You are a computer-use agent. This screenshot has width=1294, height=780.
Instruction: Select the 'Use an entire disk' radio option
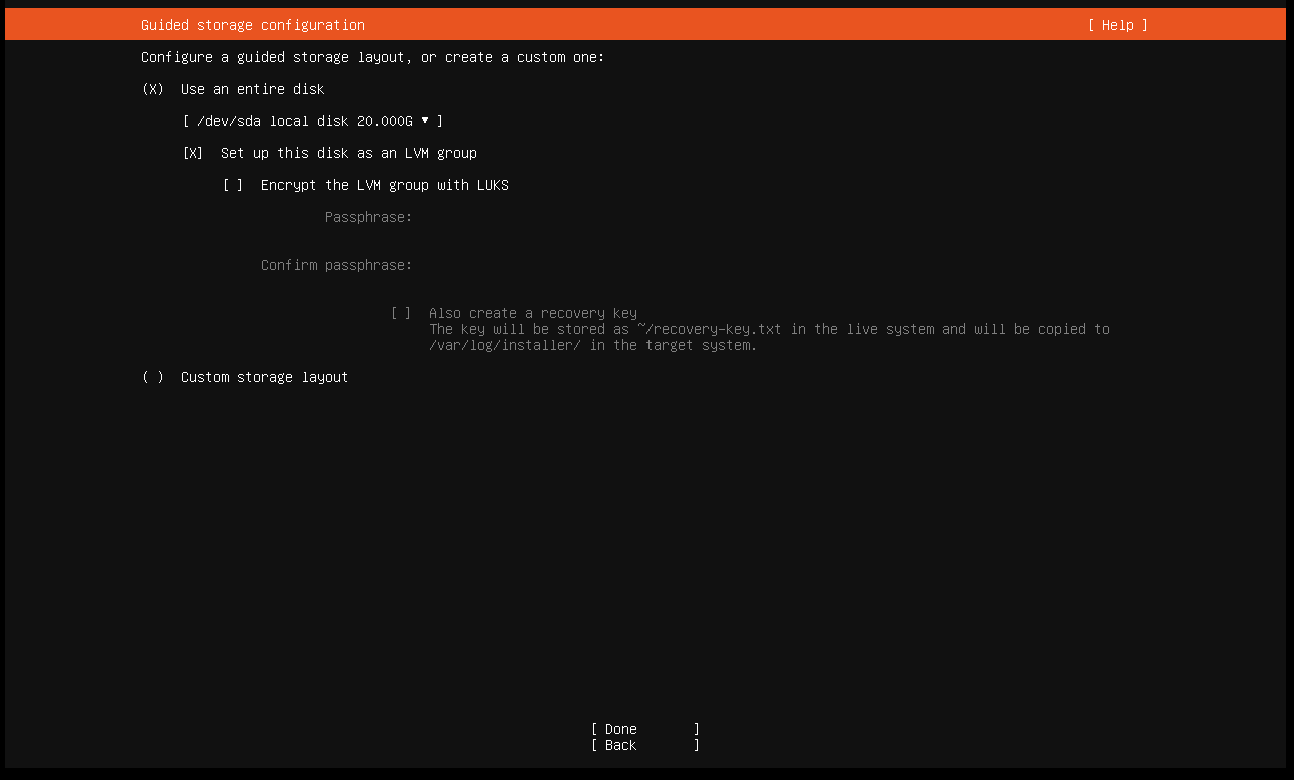tap(152, 89)
